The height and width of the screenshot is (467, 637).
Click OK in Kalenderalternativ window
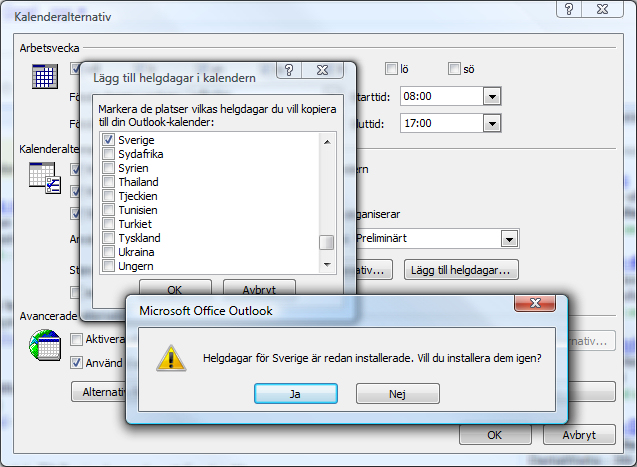coord(495,435)
